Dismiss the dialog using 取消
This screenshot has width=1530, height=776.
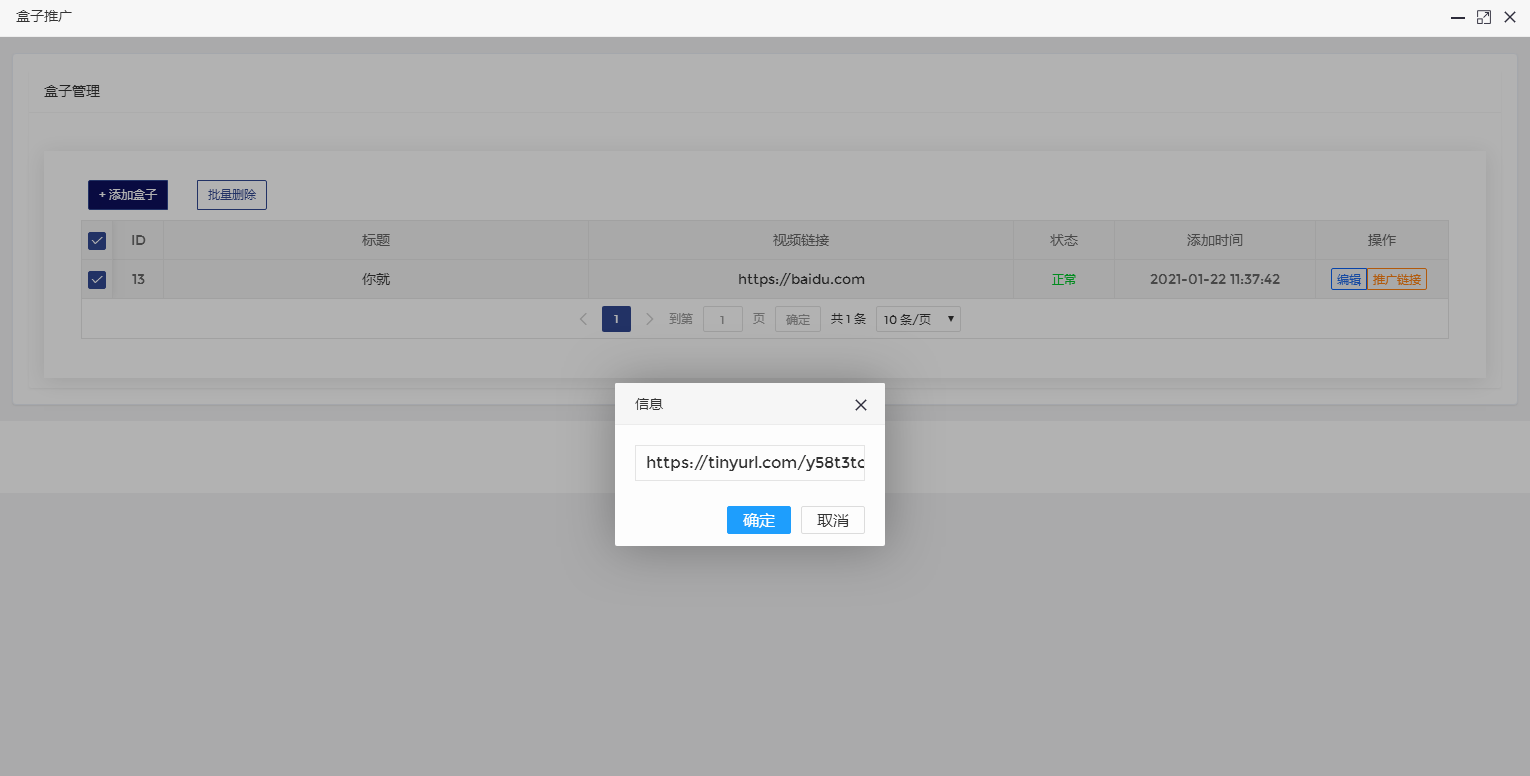click(832, 520)
